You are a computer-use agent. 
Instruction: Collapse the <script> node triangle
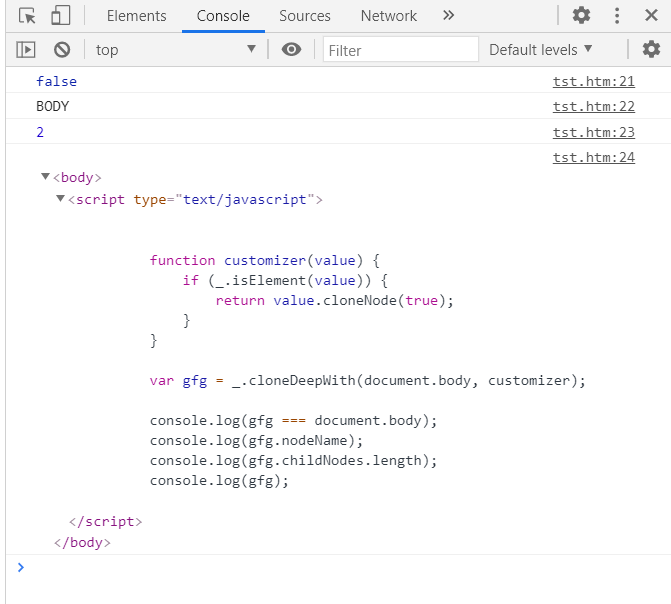[x=60, y=198]
